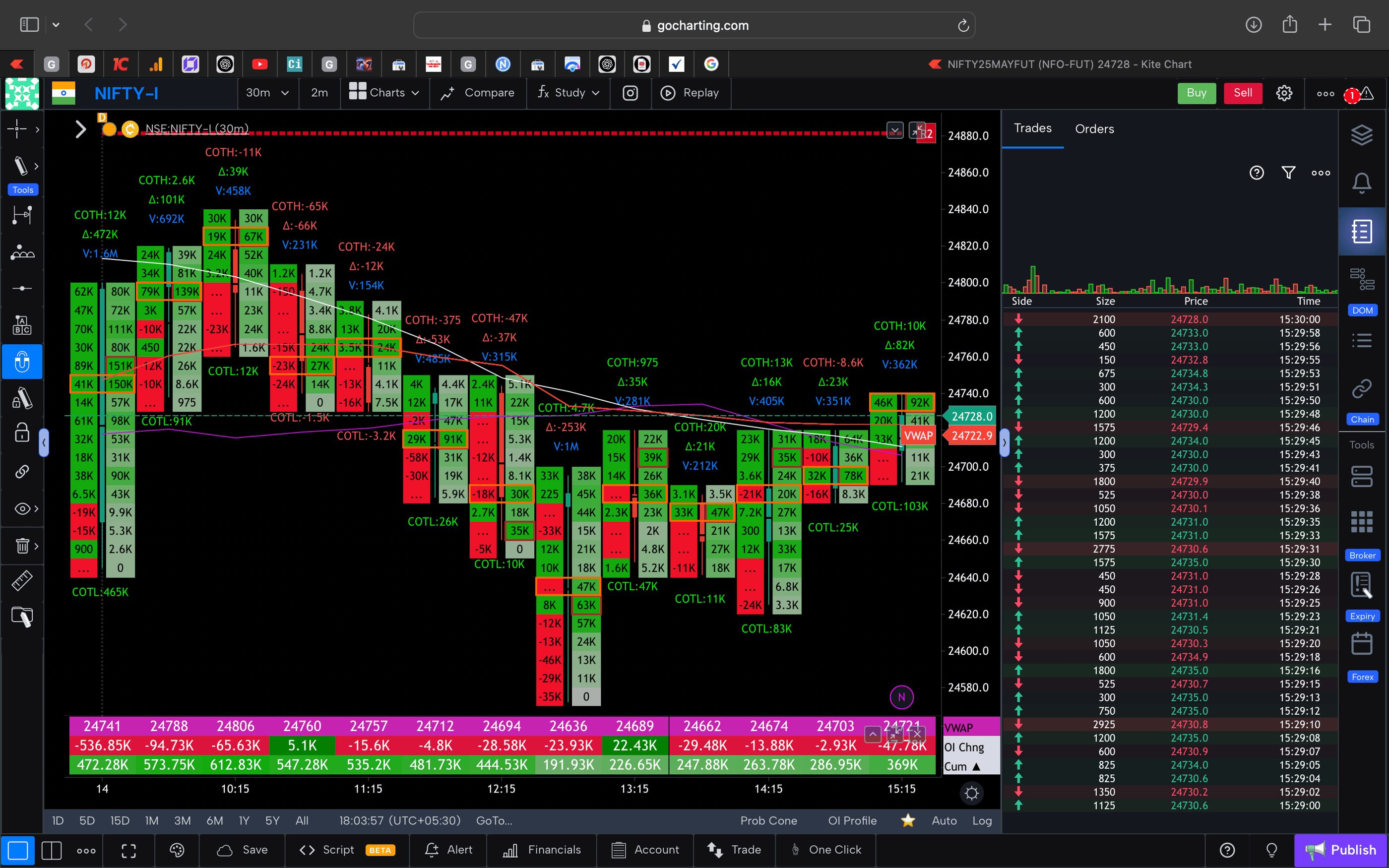
Task: Open the trash tool to remove drawings
Action: pos(22,546)
